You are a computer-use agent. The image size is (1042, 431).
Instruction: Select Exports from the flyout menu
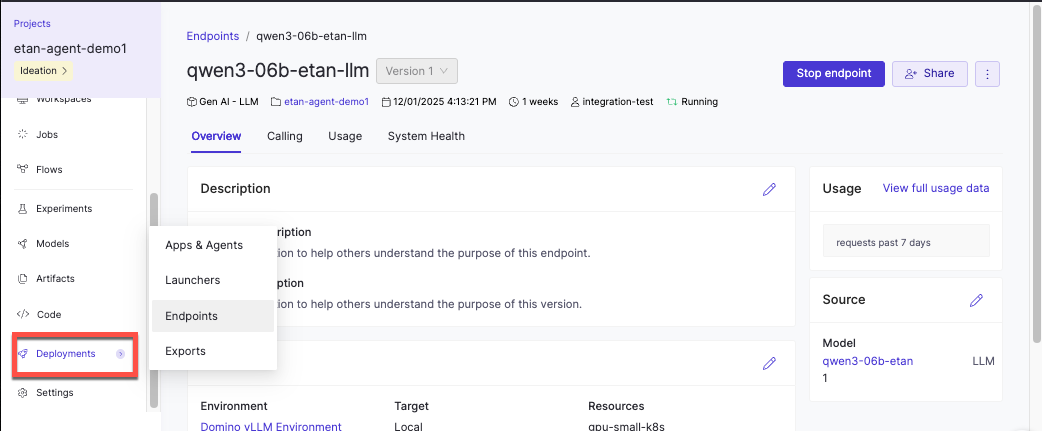tap(213, 351)
